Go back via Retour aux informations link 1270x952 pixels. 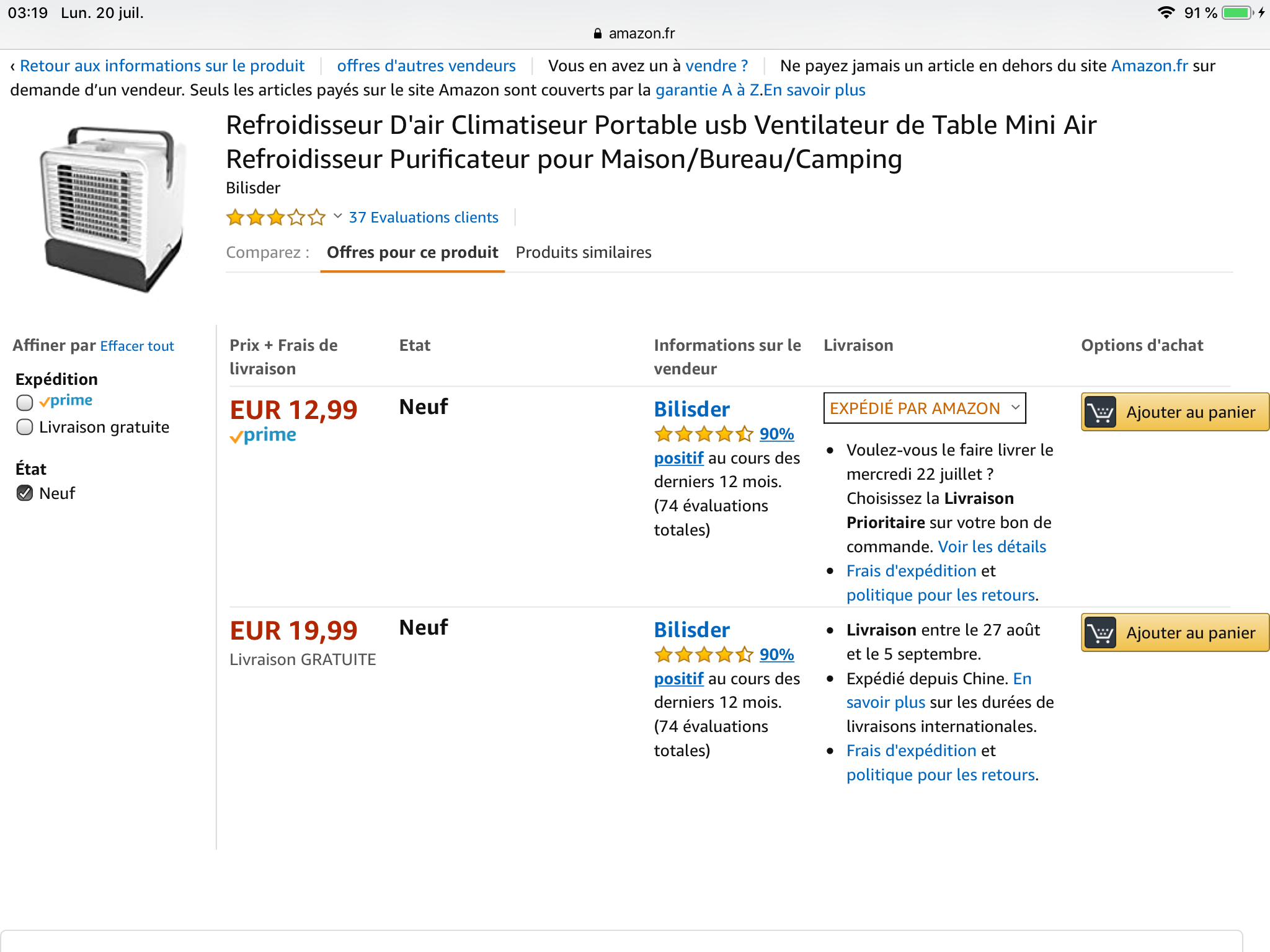(162, 66)
